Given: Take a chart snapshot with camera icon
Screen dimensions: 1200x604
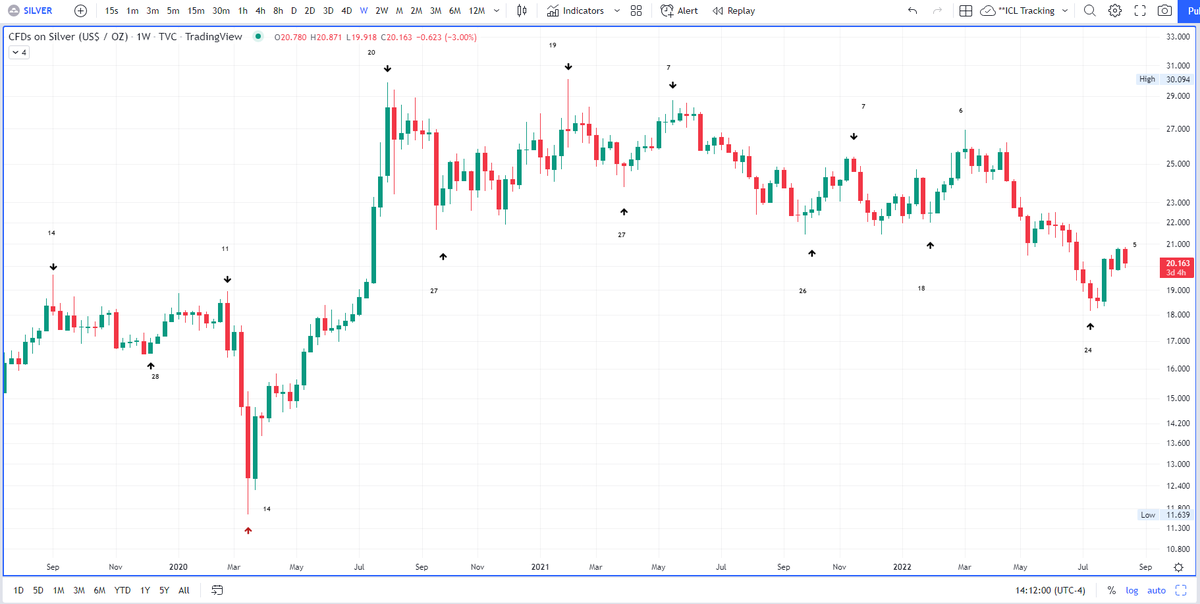Looking at the screenshot, I should tap(1164, 11).
